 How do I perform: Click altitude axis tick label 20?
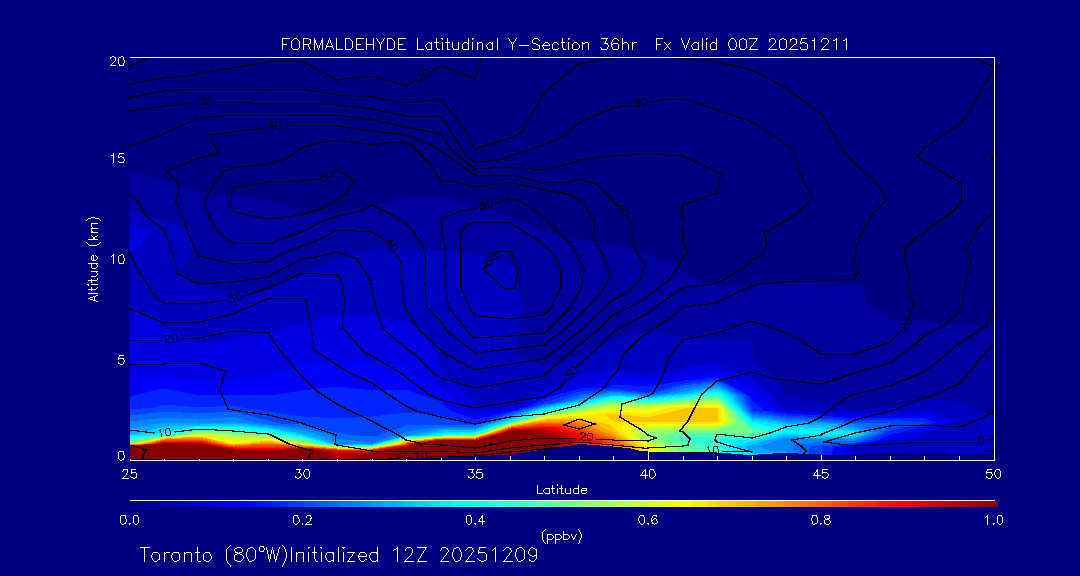click(x=116, y=61)
